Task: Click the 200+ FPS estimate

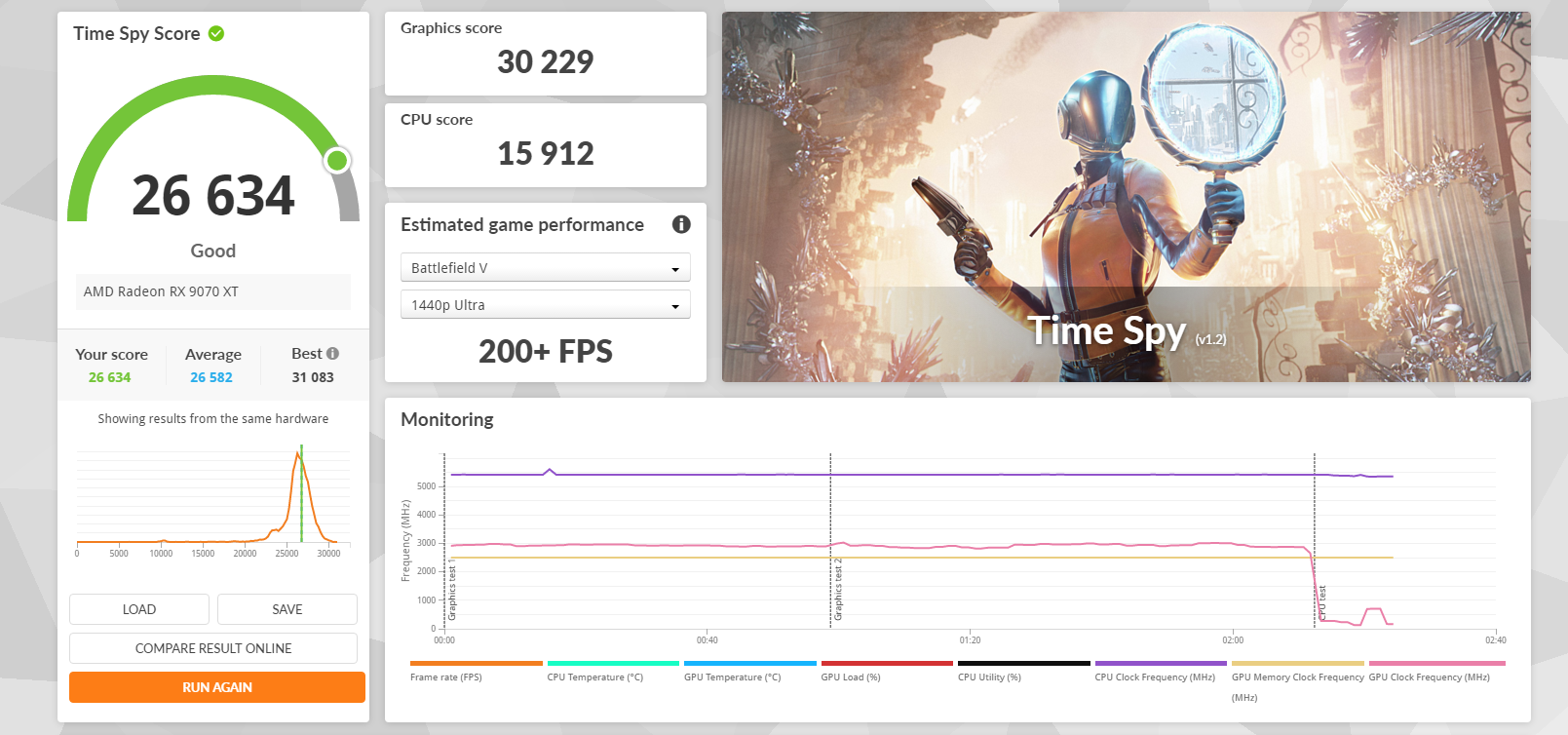Action: click(546, 351)
